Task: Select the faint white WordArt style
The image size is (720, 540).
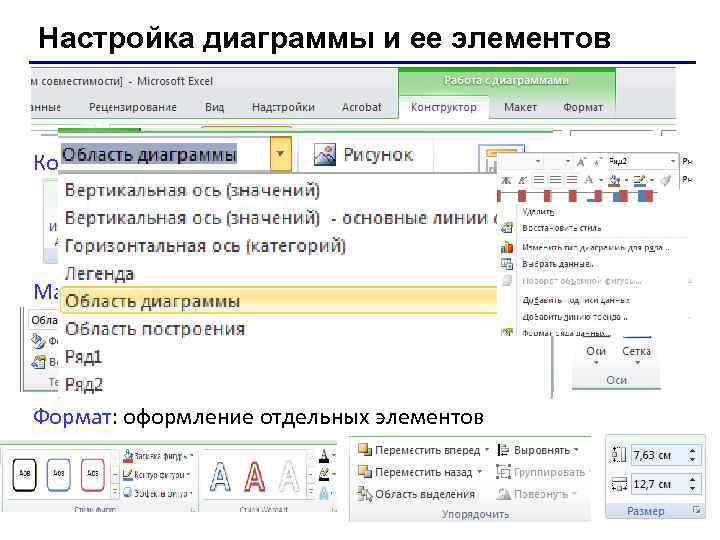Action: (x=289, y=477)
